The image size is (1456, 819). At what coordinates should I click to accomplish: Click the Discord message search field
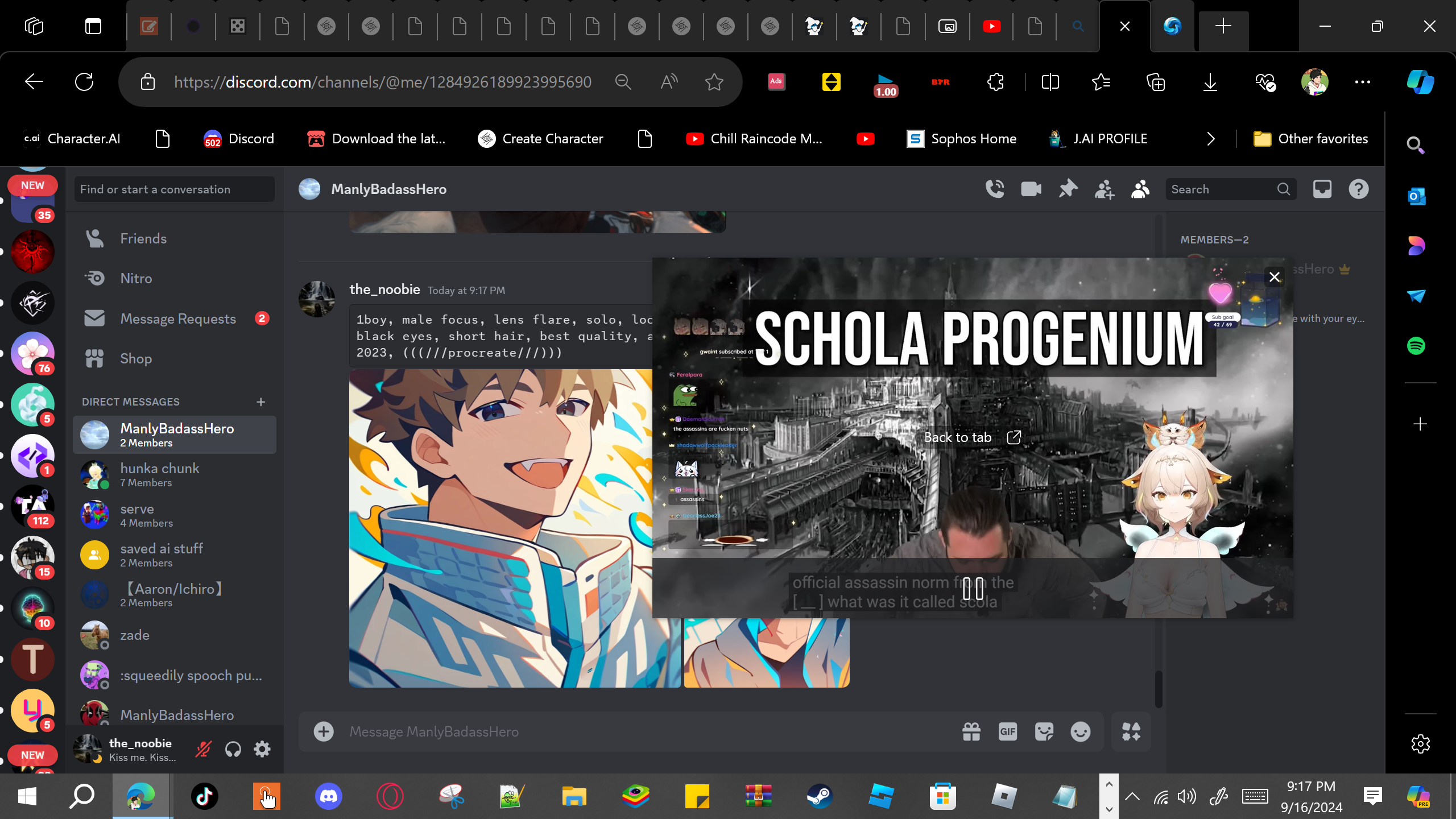click(x=1230, y=189)
